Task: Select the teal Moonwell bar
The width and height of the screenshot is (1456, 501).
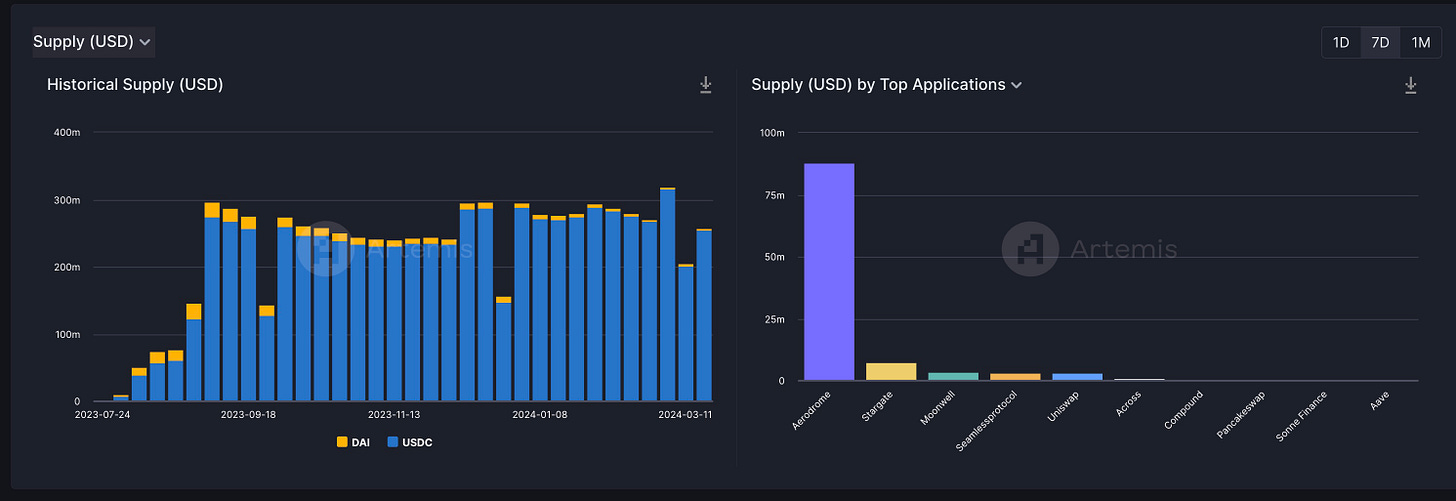Action: pos(953,377)
